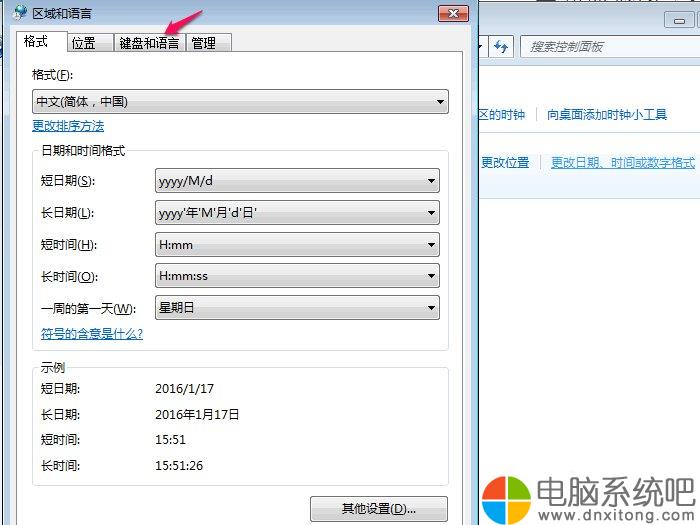Click the refresh icon in control panel window

tap(501, 46)
